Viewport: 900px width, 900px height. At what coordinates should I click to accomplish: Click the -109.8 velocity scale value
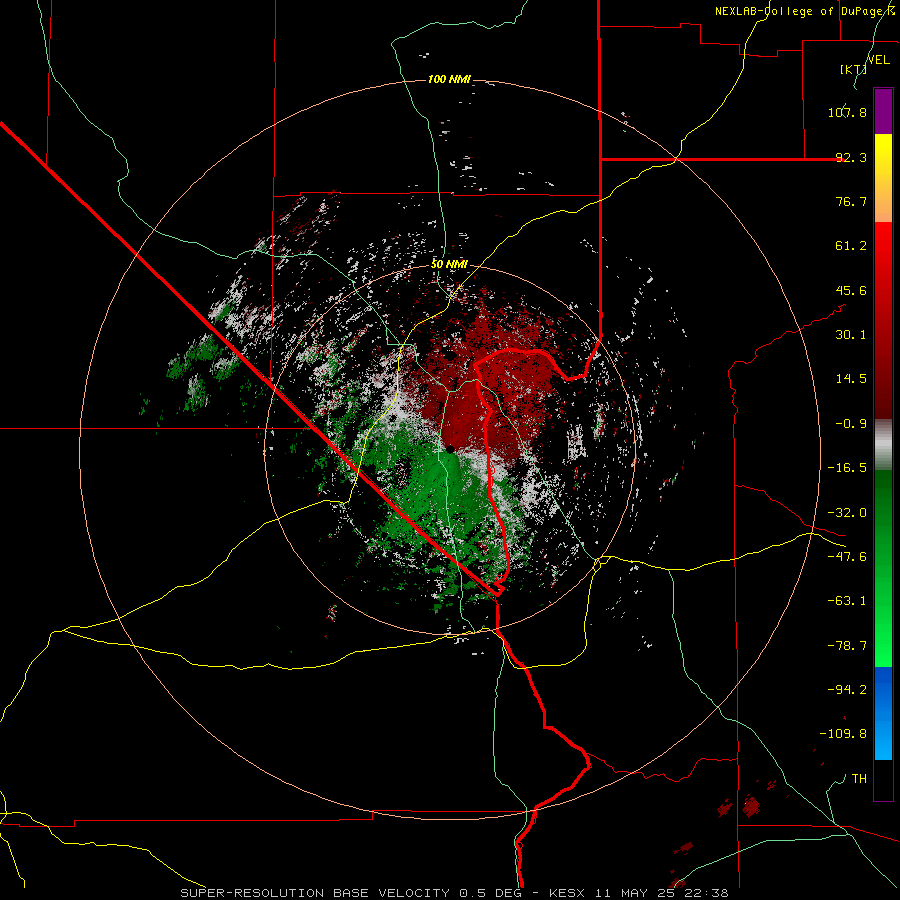pyautogui.click(x=843, y=734)
